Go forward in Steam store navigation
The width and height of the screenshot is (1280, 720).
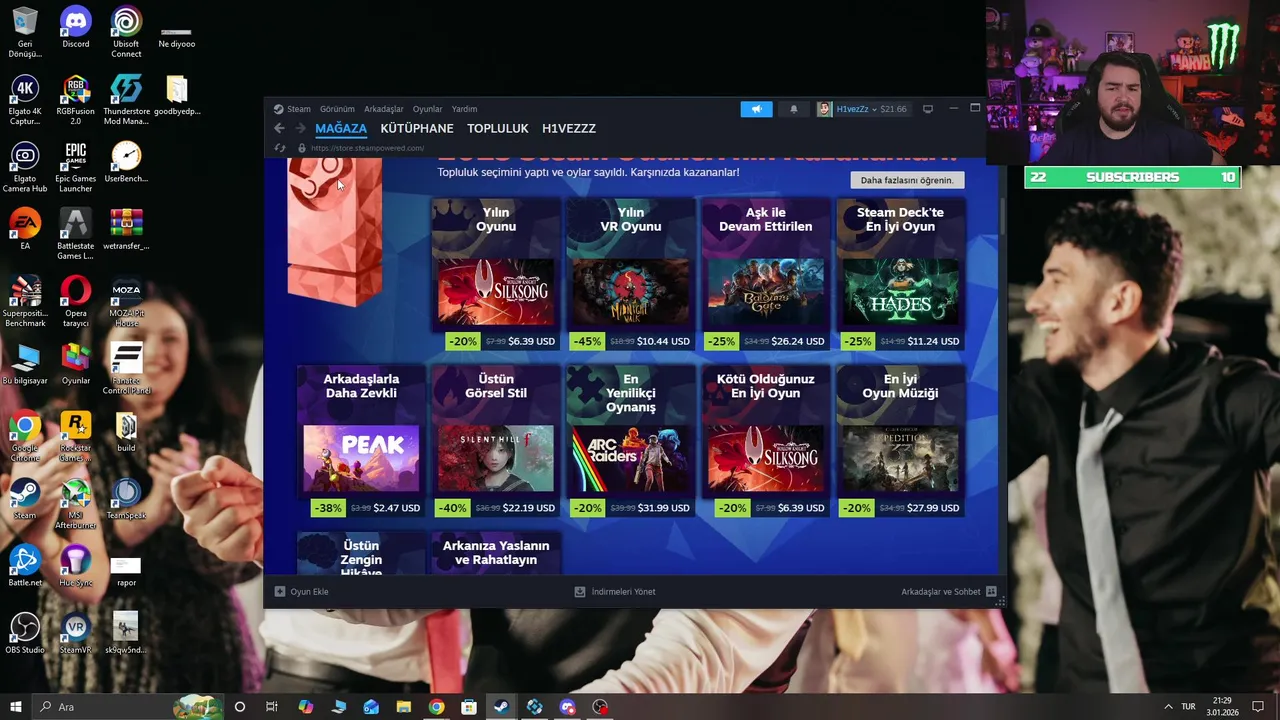[300, 128]
